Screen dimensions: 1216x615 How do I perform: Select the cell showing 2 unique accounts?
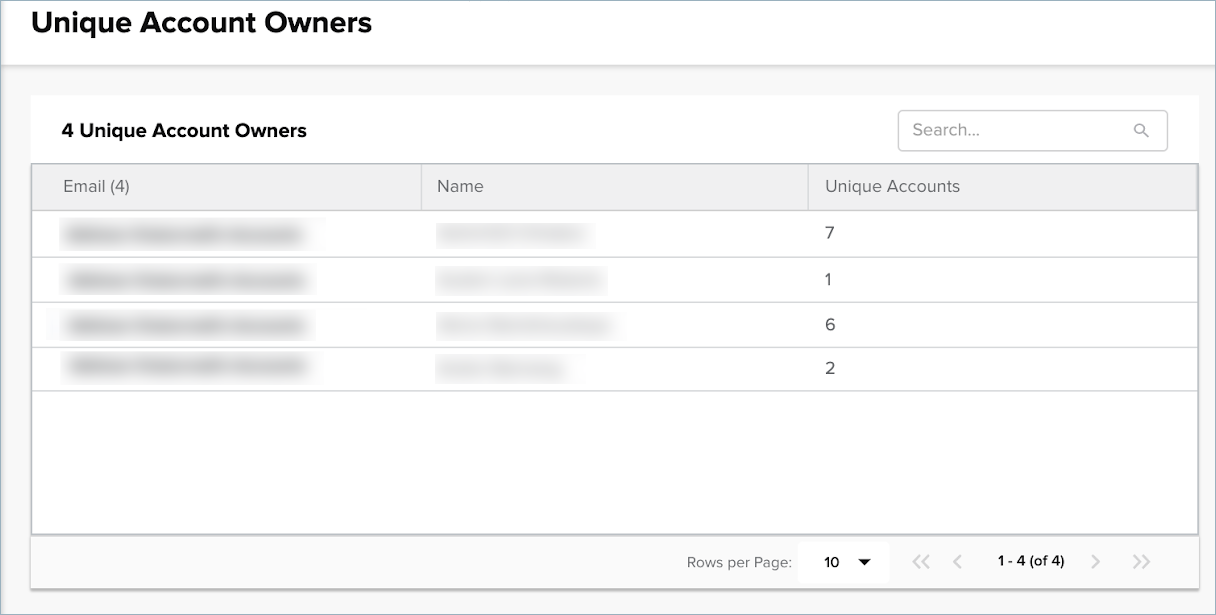1002,369
